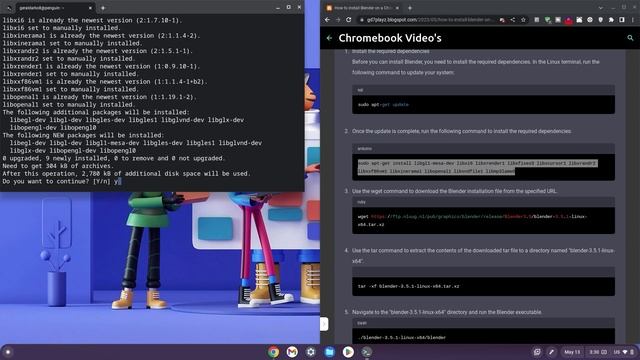The width and height of the screenshot is (640, 360).
Task: Open Chrome from the shelf
Action: click(273, 352)
